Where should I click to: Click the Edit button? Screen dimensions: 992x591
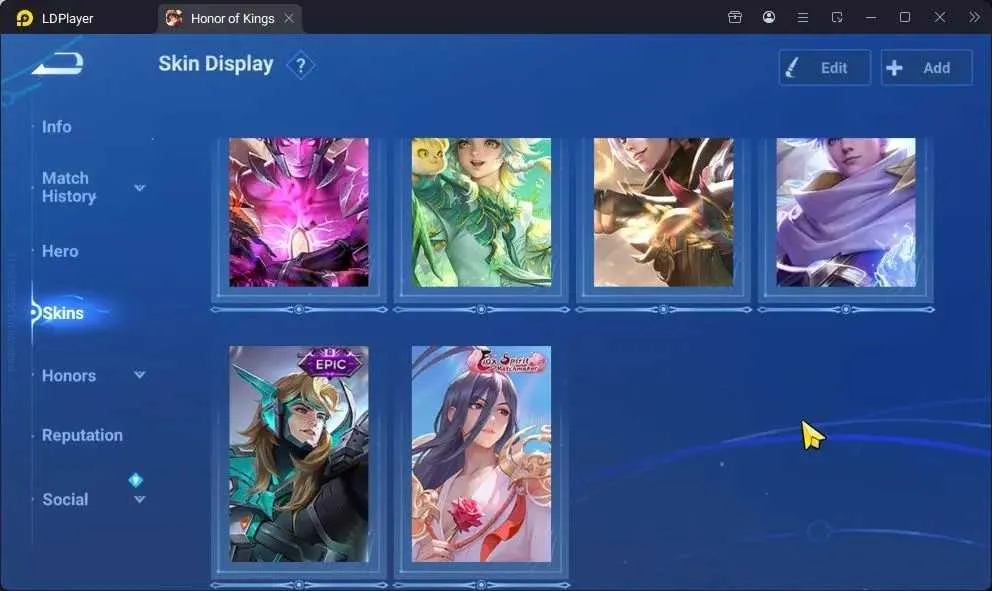click(824, 68)
